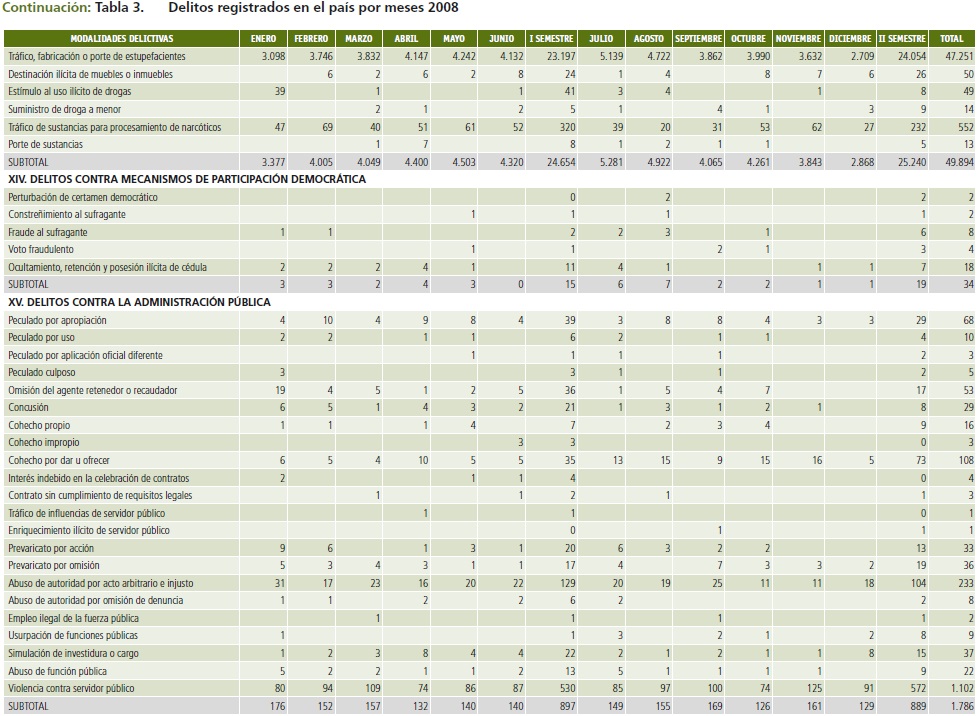Click the 'Violencia contra servidor público' row label
This screenshot has width=977, height=716.
(73, 688)
